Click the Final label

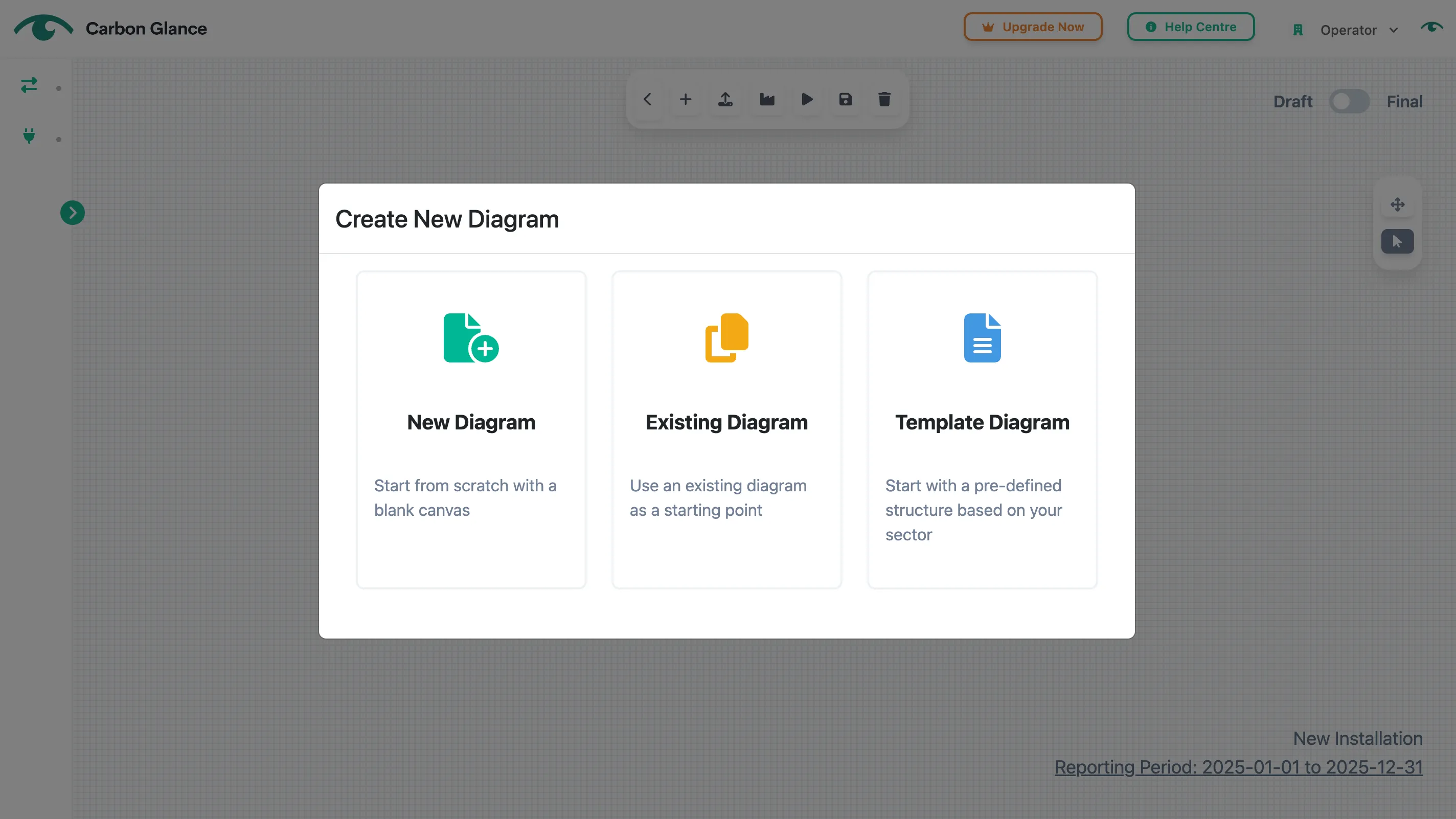pyautogui.click(x=1404, y=102)
